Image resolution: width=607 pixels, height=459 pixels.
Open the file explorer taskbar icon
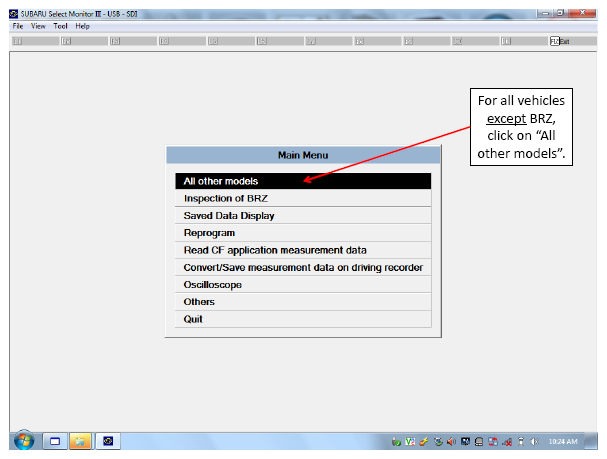[x=80, y=441]
